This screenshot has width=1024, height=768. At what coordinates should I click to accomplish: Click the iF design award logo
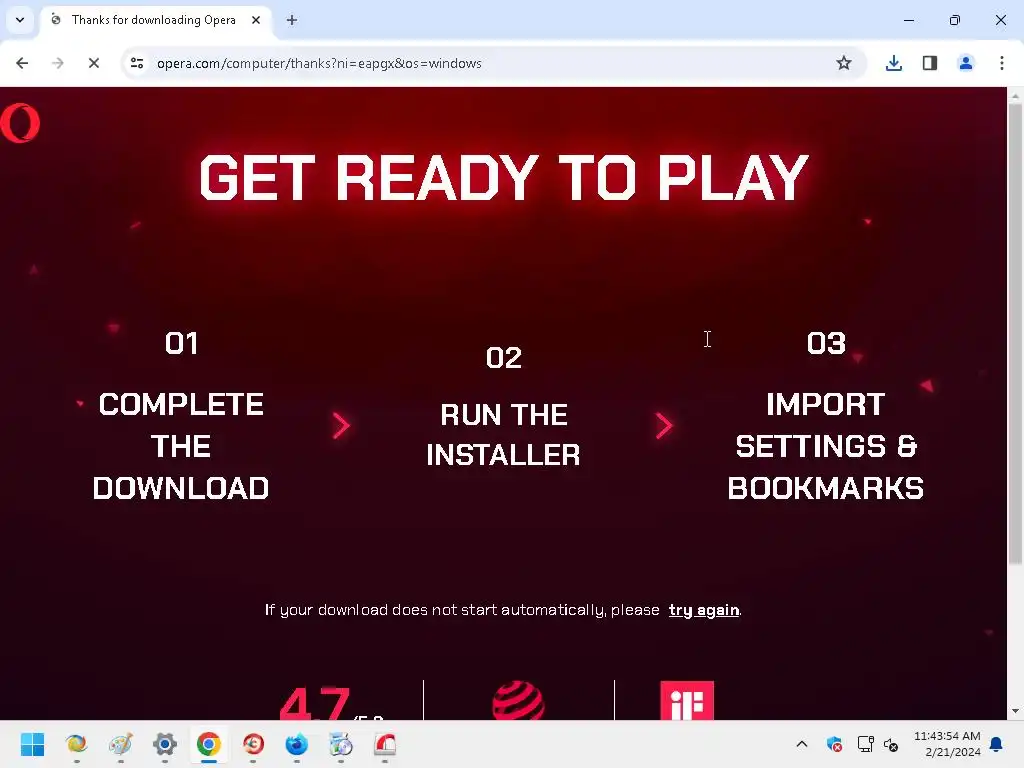(687, 700)
